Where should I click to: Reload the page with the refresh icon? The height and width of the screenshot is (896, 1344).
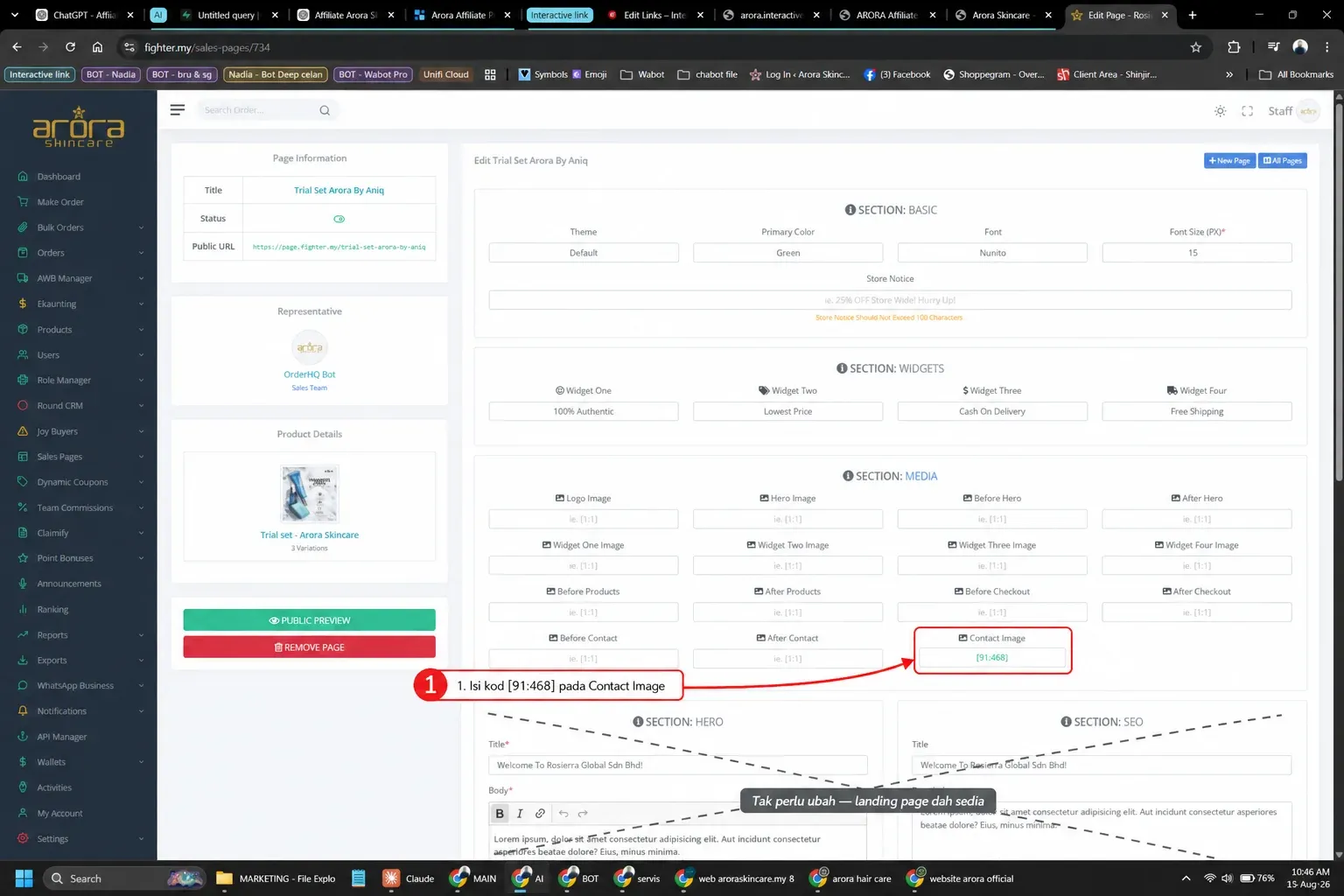[70, 47]
